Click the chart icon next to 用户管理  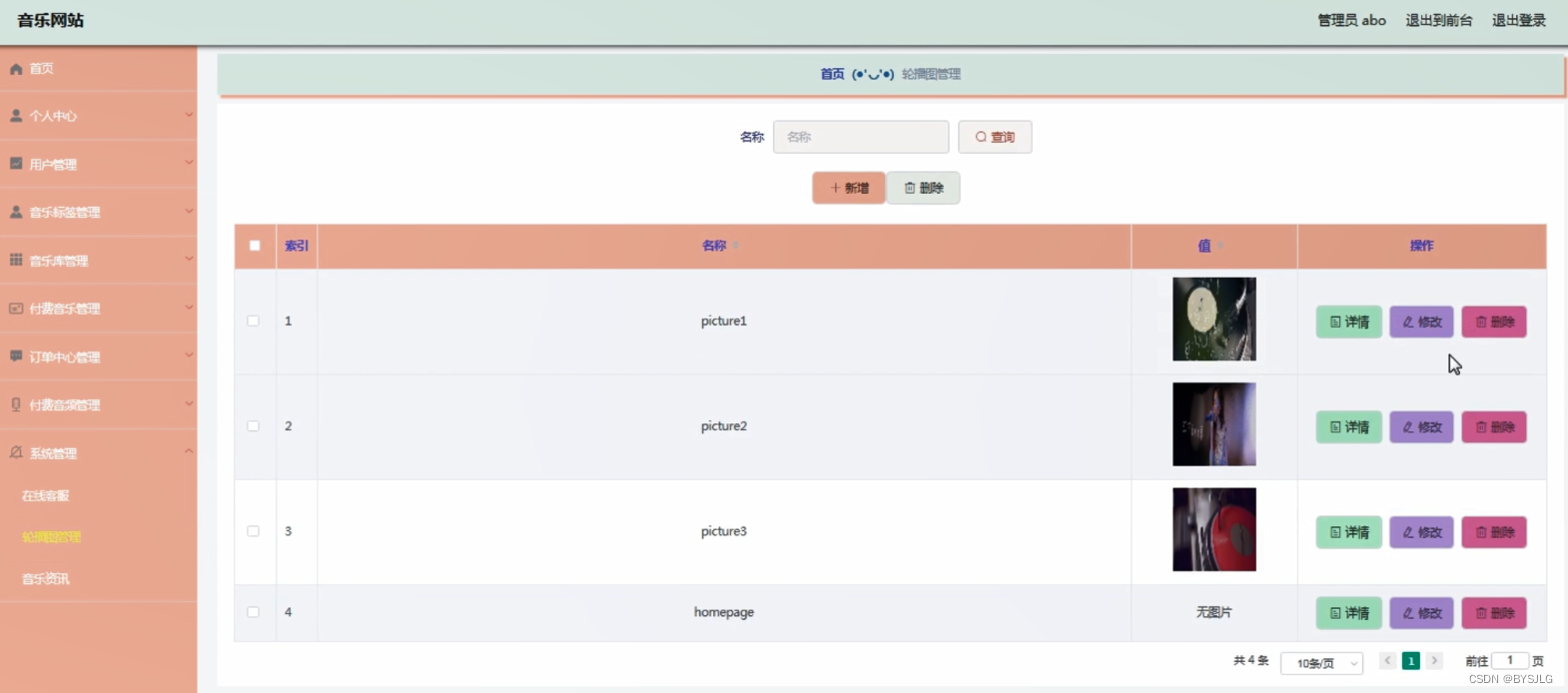point(16,164)
